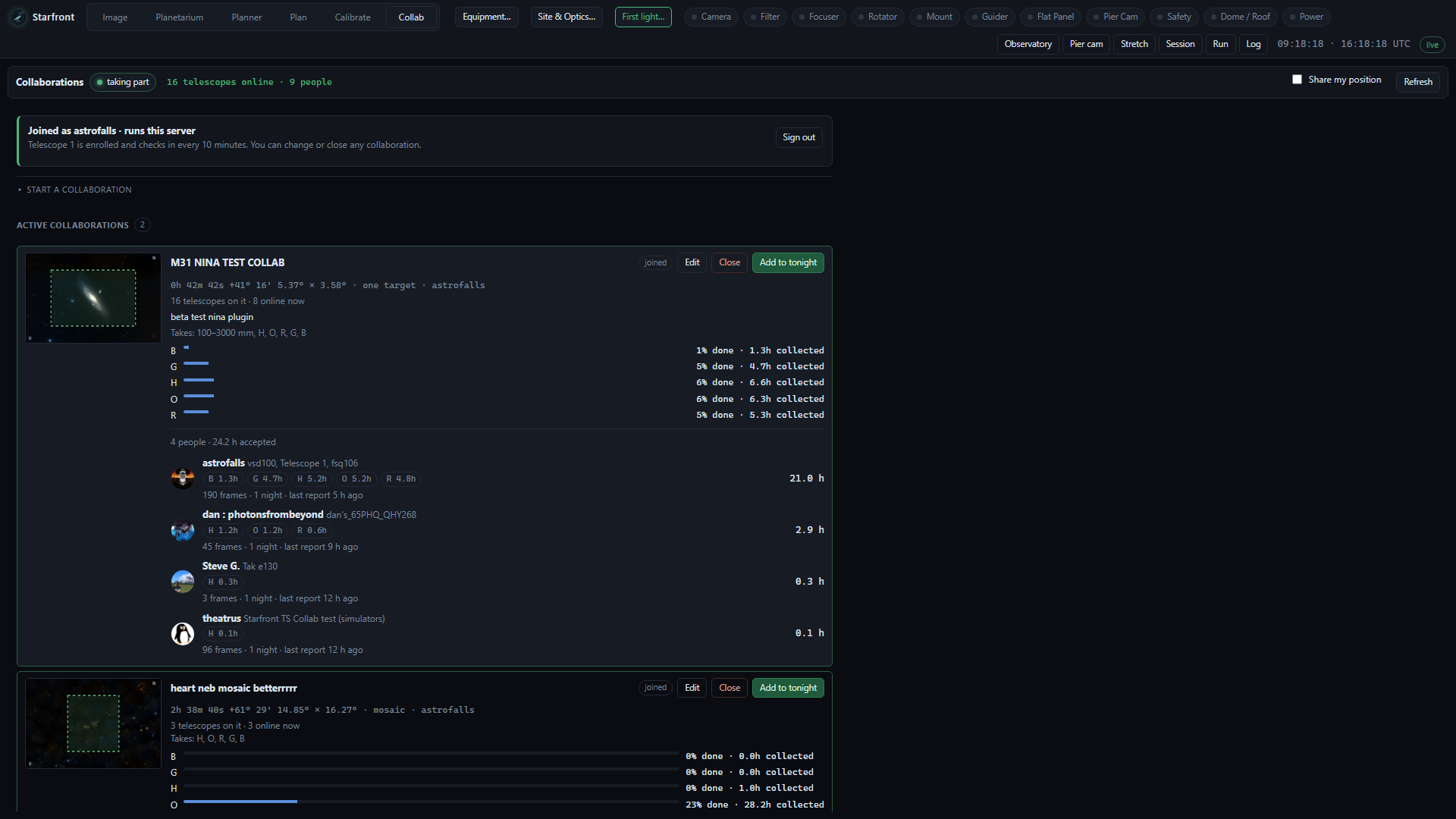Open the Observatory panel
Viewport: 1456px width, 819px height.
pos(1028,44)
